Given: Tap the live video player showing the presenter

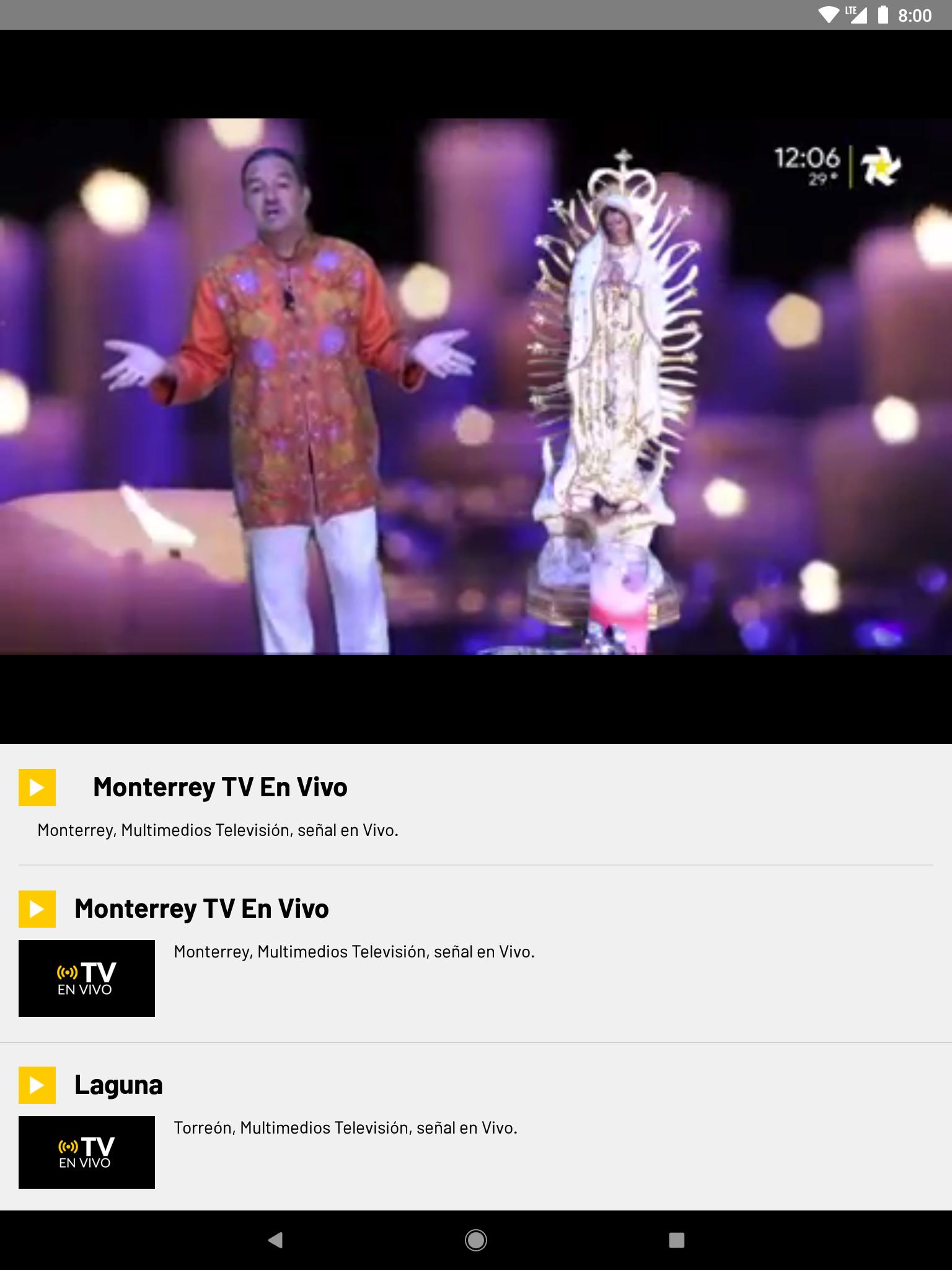Looking at the screenshot, I should [x=476, y=386].
